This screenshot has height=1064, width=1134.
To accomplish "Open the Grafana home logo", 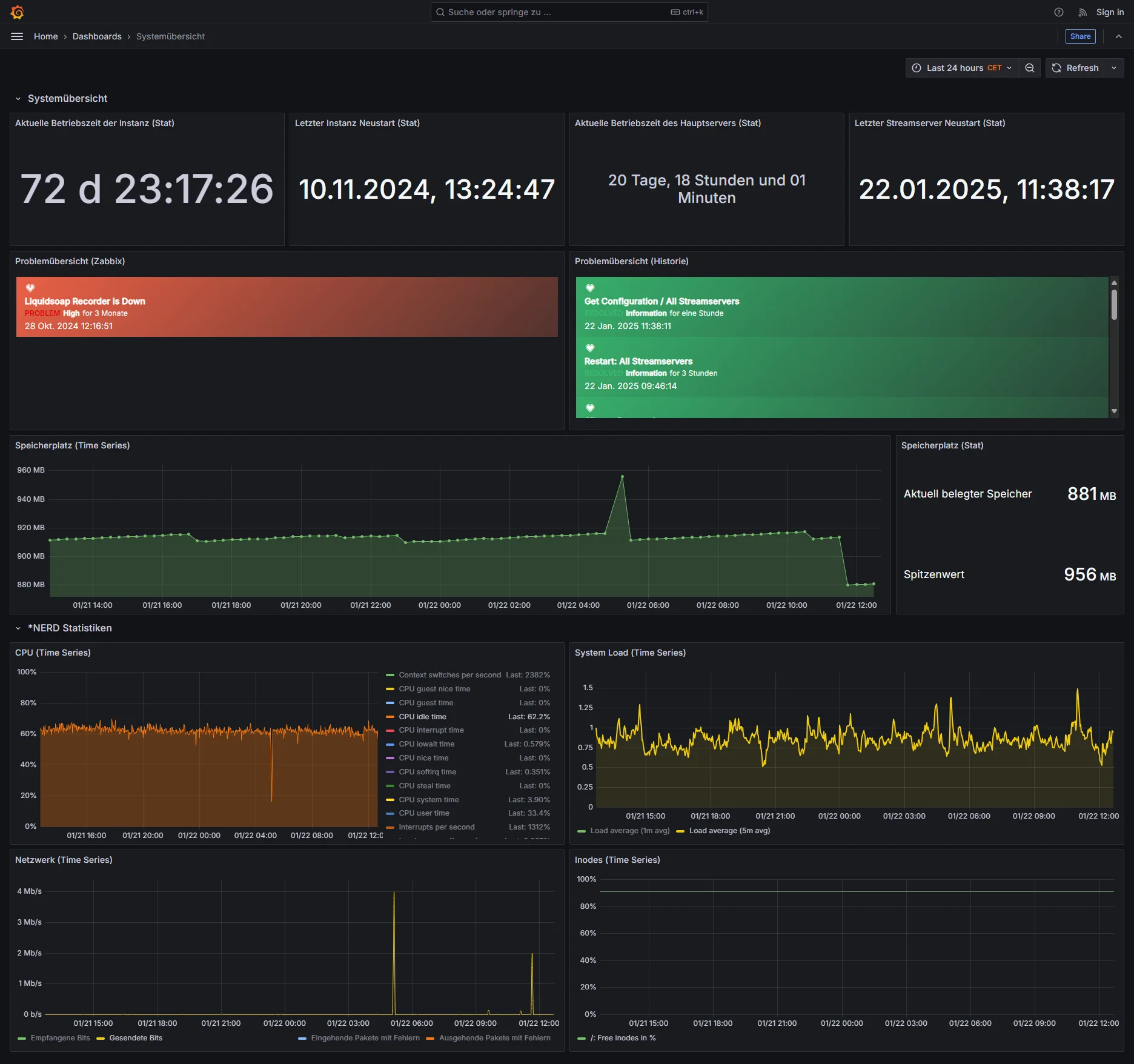I will (17, 12).
